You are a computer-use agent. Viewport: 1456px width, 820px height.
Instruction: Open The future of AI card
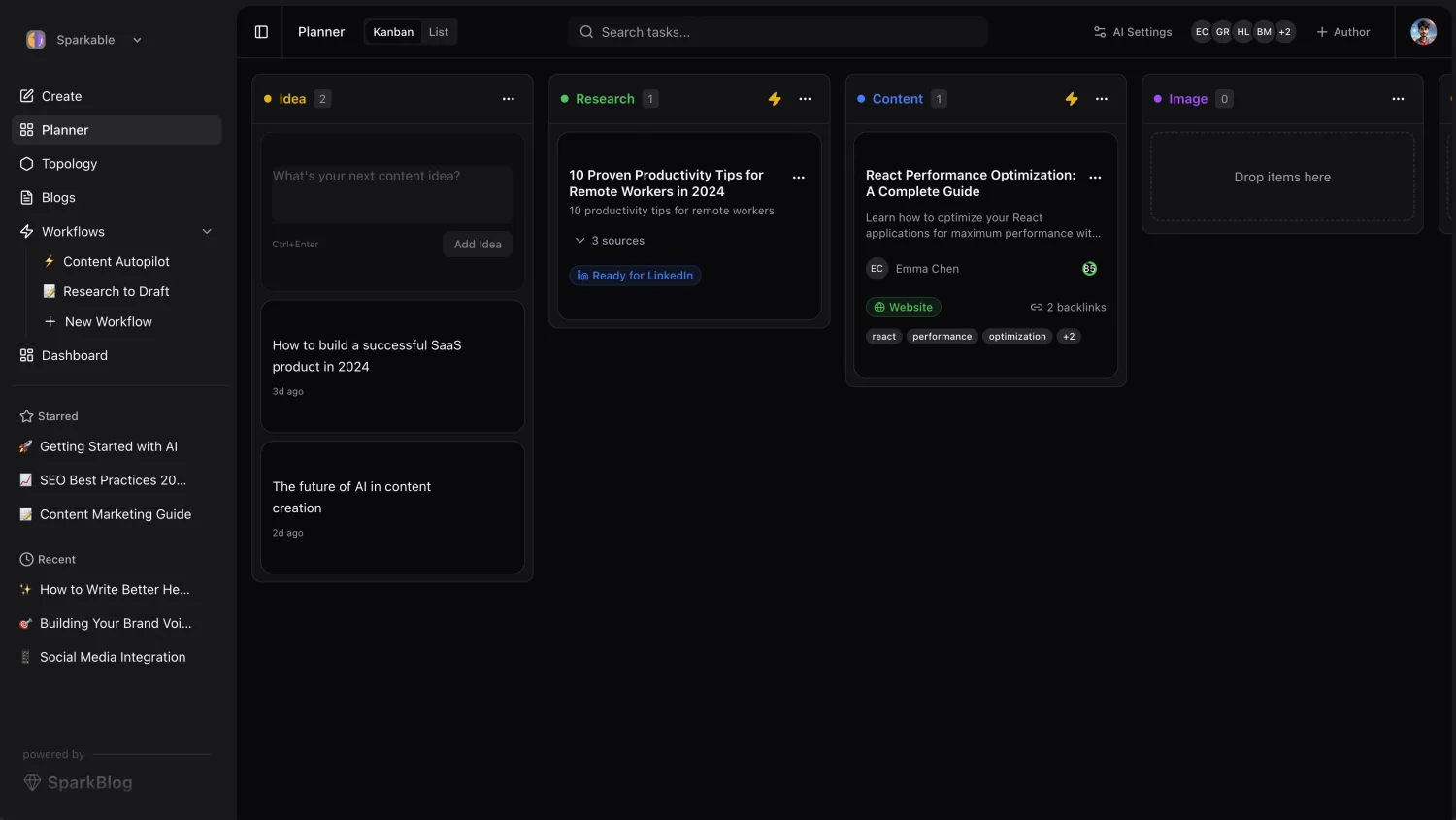coord(392,508)
